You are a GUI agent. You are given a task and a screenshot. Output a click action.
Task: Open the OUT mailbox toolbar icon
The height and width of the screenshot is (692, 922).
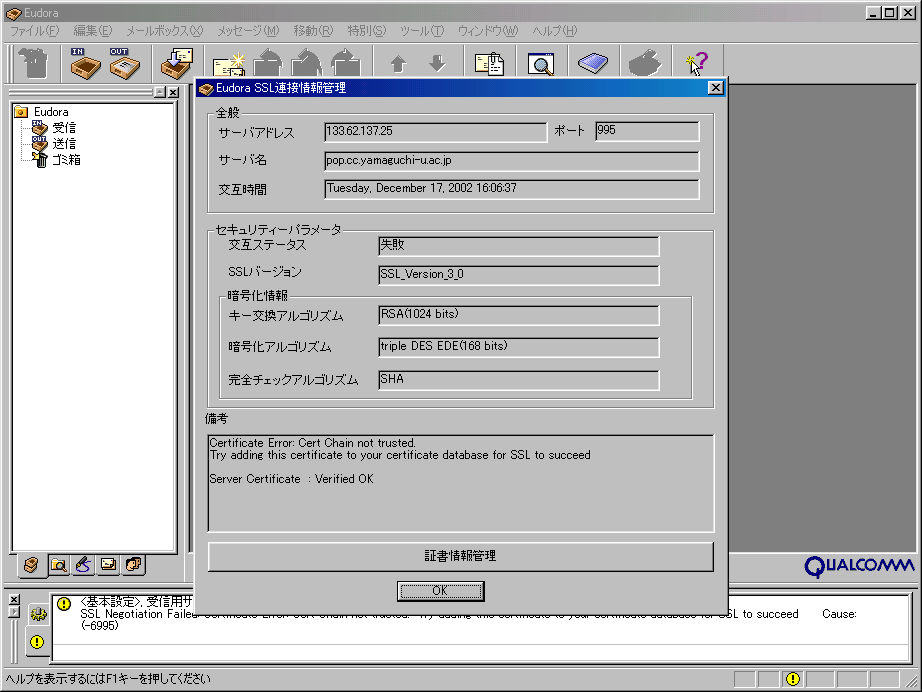124,63
